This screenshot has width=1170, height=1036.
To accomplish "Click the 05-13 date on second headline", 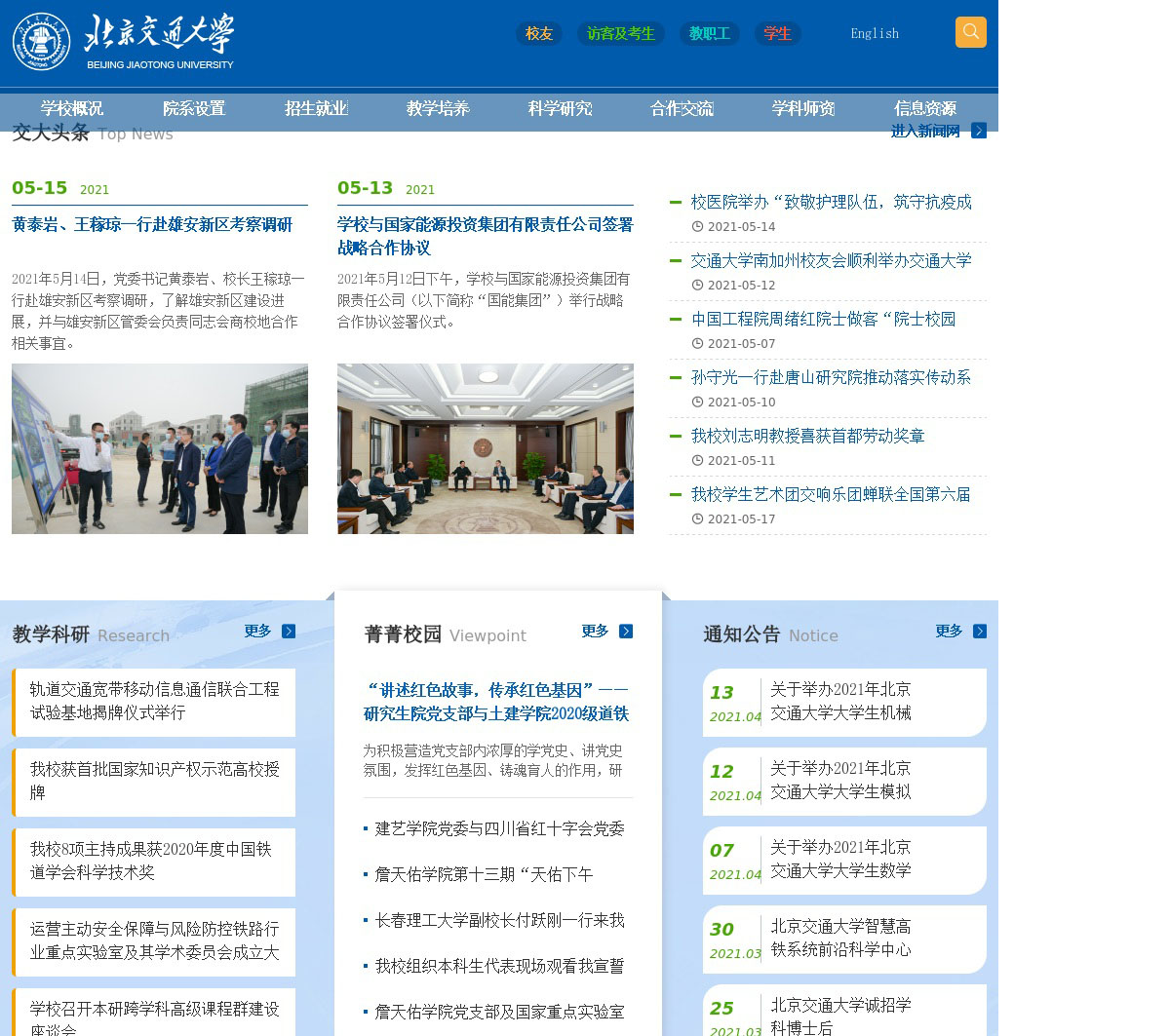I will 366,188.
